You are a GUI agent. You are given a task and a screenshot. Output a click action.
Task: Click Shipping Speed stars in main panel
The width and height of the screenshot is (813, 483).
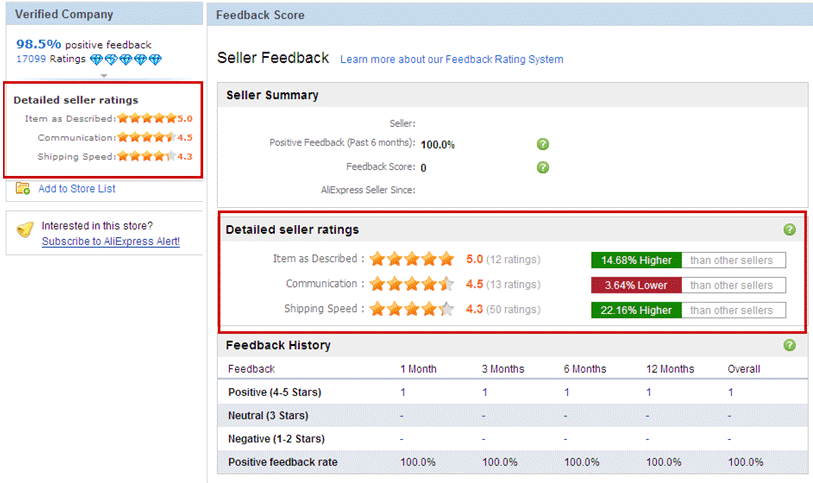[412, 309]
